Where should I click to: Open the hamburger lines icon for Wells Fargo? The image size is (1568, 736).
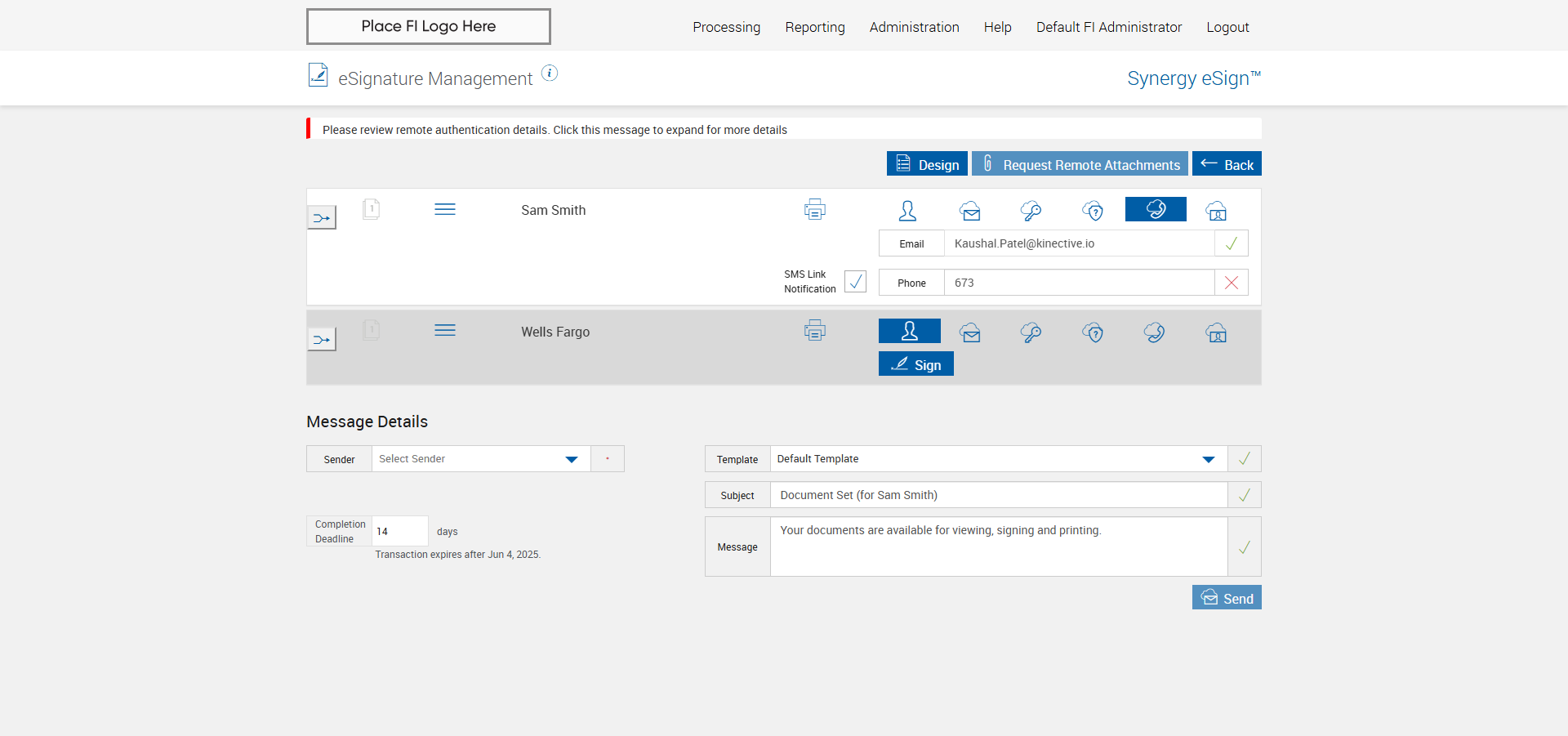pyautogui.click(x=445, y=330)
